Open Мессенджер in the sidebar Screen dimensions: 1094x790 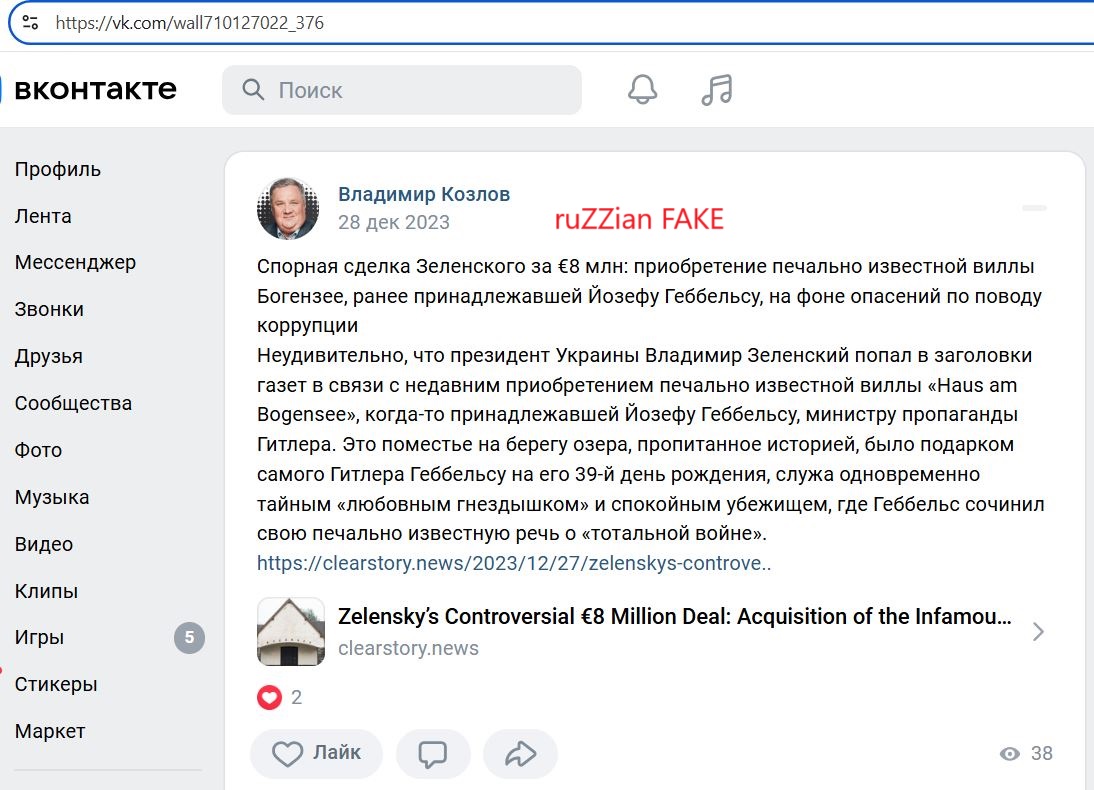tap(75, 262)
